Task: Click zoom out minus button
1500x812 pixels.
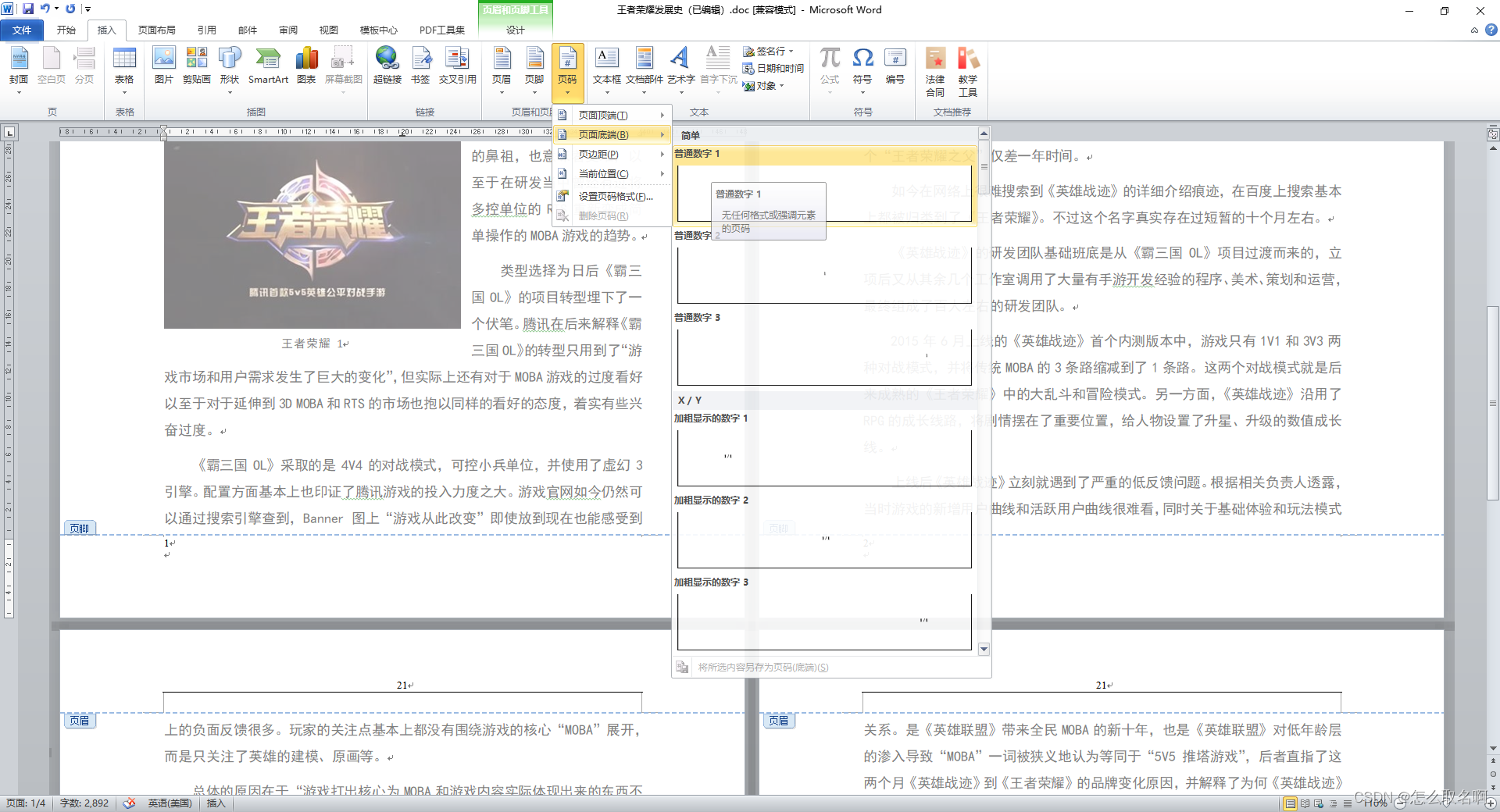Action: point(1399,803)
